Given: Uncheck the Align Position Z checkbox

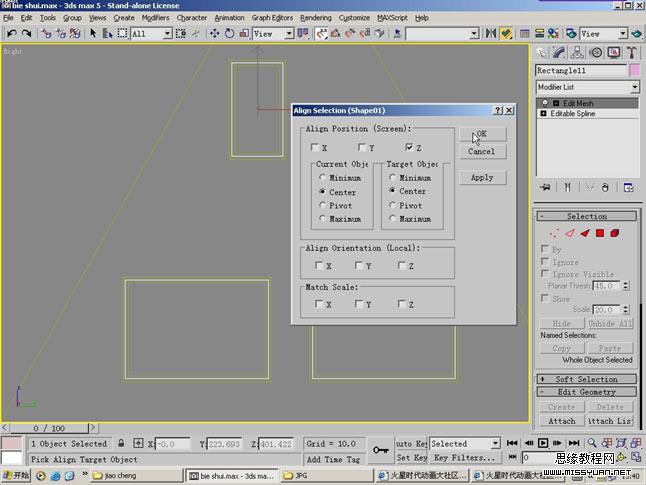Looking at the screenshot, I should [409, 147].
